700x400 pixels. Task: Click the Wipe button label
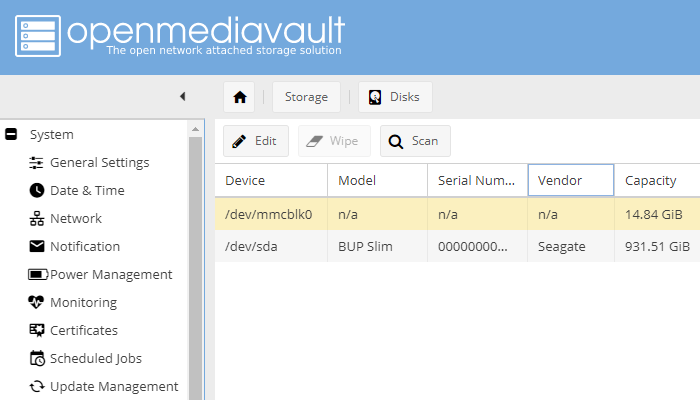click(x=344, y=141)
